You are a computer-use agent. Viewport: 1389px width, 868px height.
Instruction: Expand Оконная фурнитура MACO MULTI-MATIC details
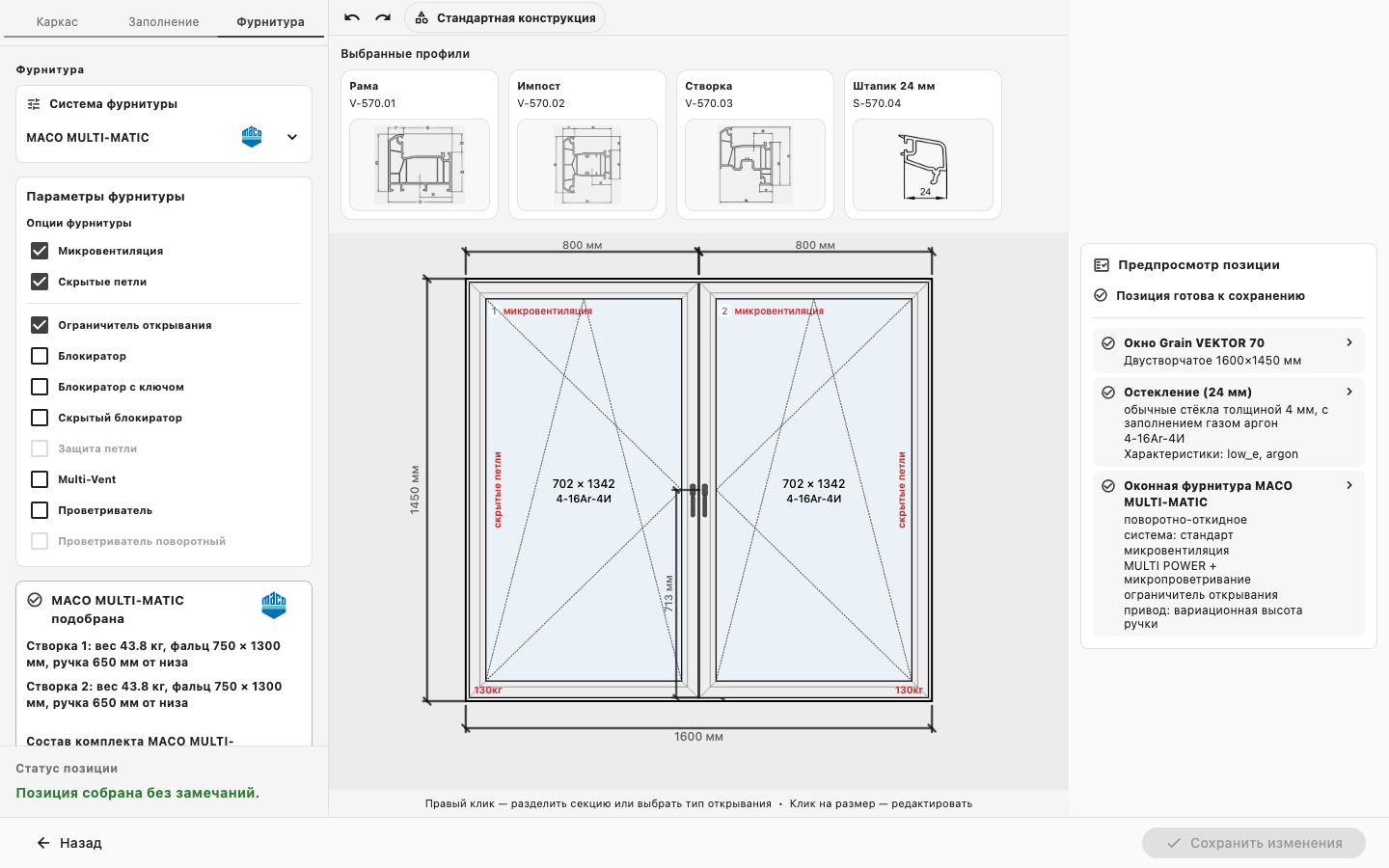[1229, 554]
